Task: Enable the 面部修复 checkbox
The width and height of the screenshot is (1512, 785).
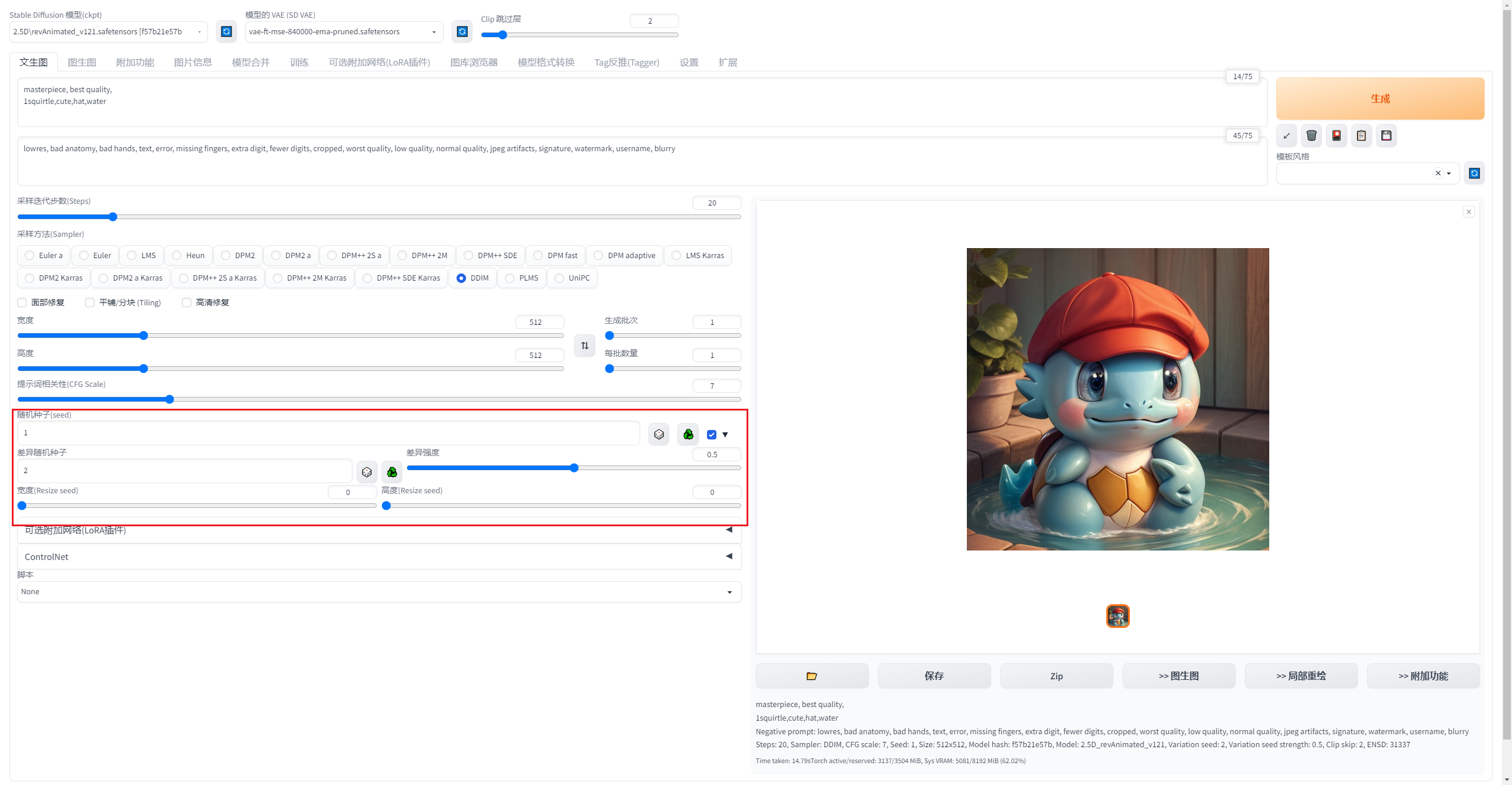Action: click(22, 302)
